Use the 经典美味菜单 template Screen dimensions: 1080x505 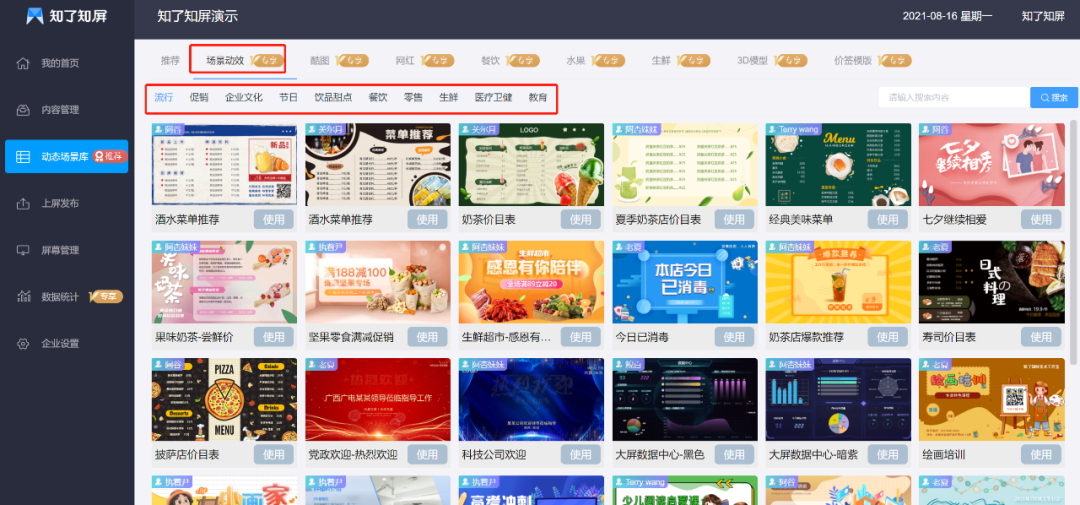click(x=887, y=220)
